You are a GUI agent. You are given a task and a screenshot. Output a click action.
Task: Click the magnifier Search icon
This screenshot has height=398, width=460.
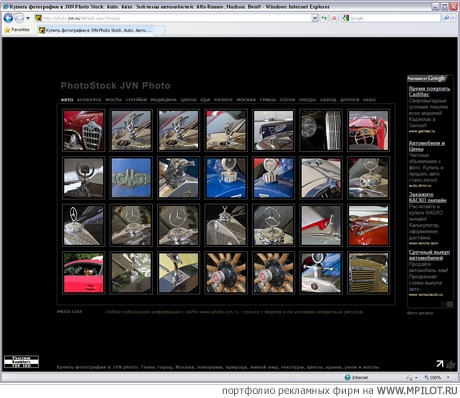pyautogui.click(x=446, y=18)
